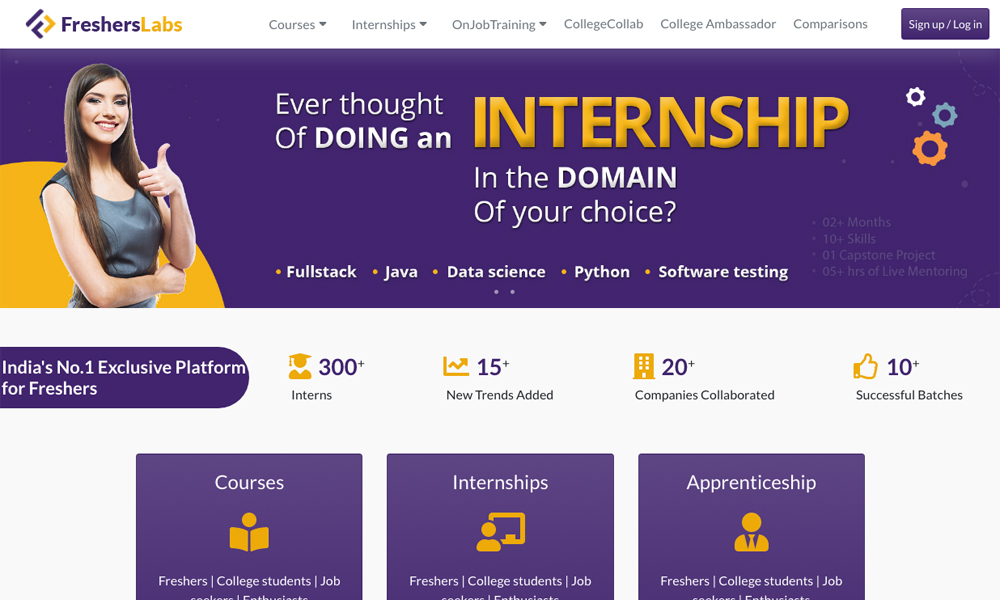
Task: Click the thumbs-up icon beside 10+ batches
Action: tap(865, 367)
